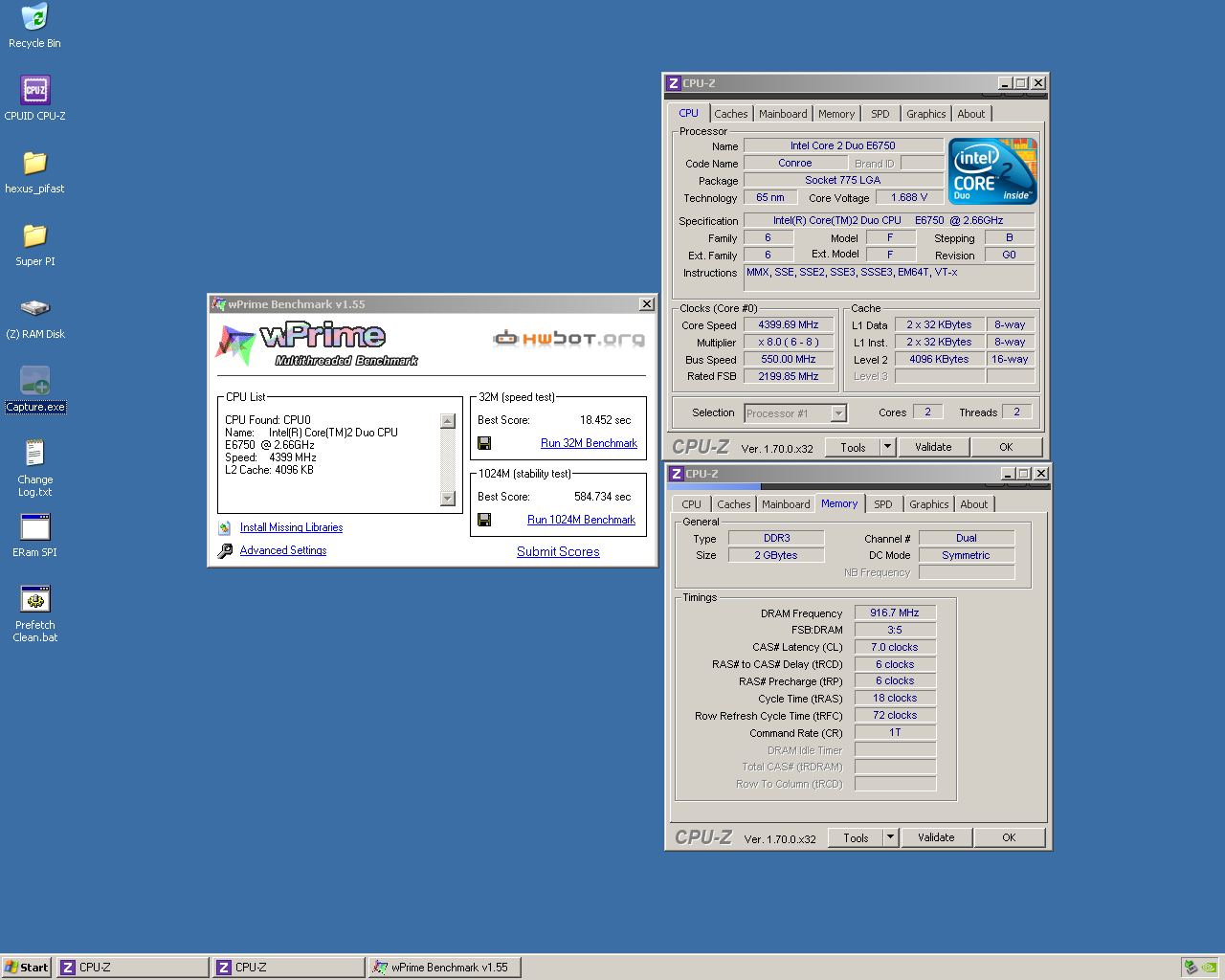Open Advanced Settings link
Image resolution: width=1225 pixels, height=980 pixels.
pyautogui.click(x=283, y=550)
